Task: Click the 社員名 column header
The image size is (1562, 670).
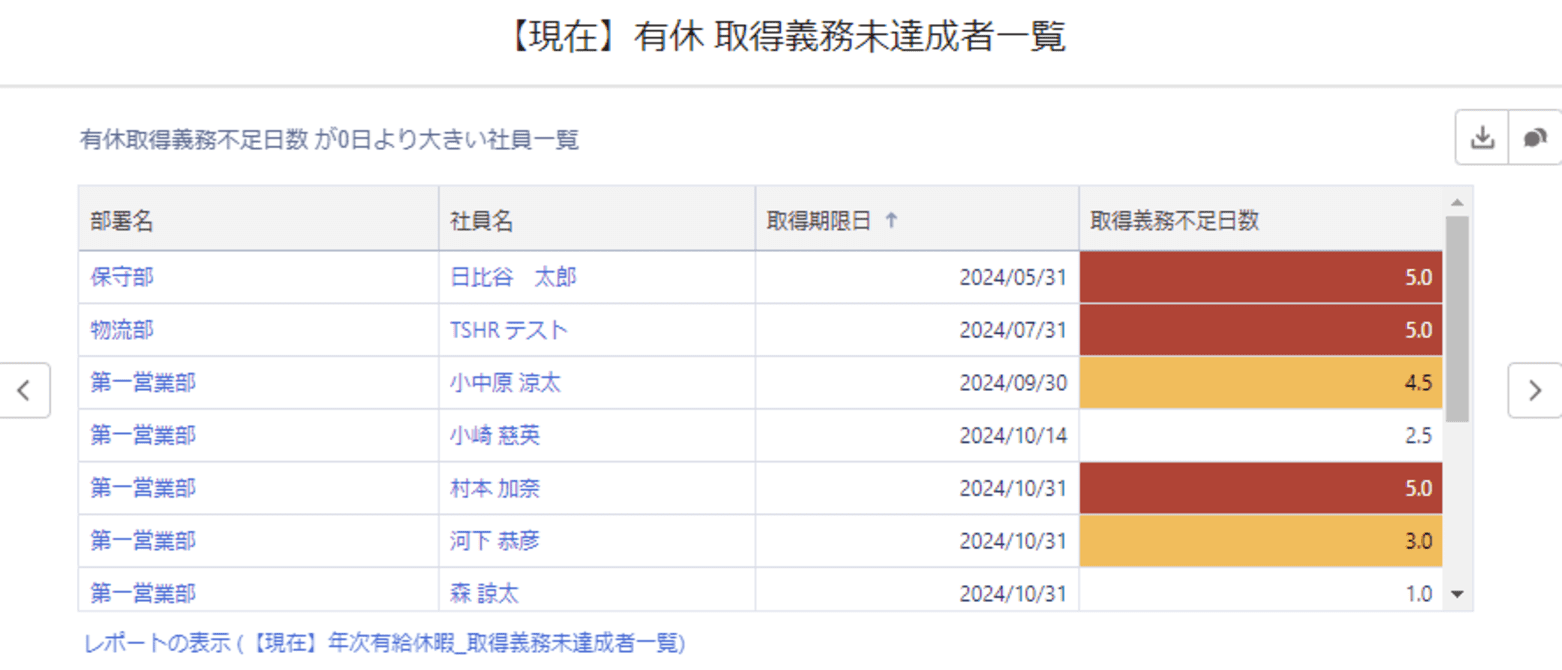Action: 482,222
